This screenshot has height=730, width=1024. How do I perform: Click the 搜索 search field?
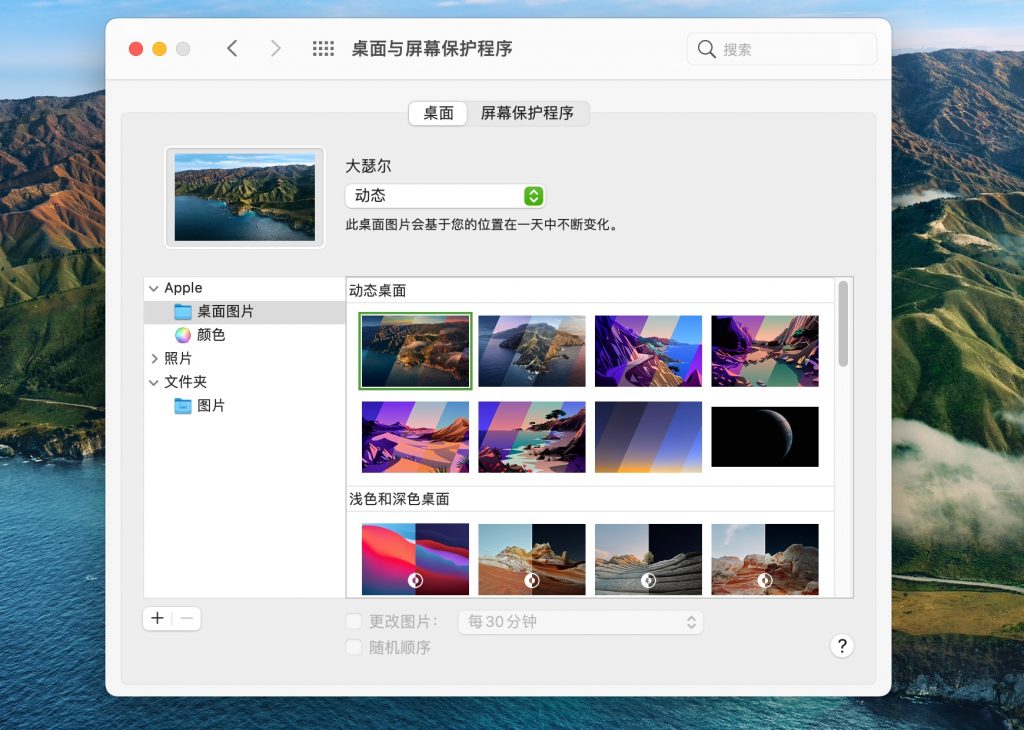coord(782,49)
